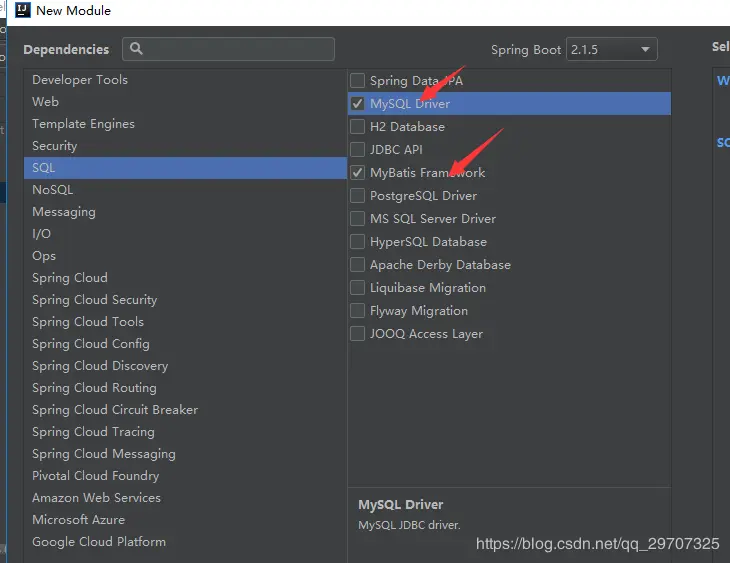
Task: Click the search magnifier icon
Action: [x=136, y=48]
